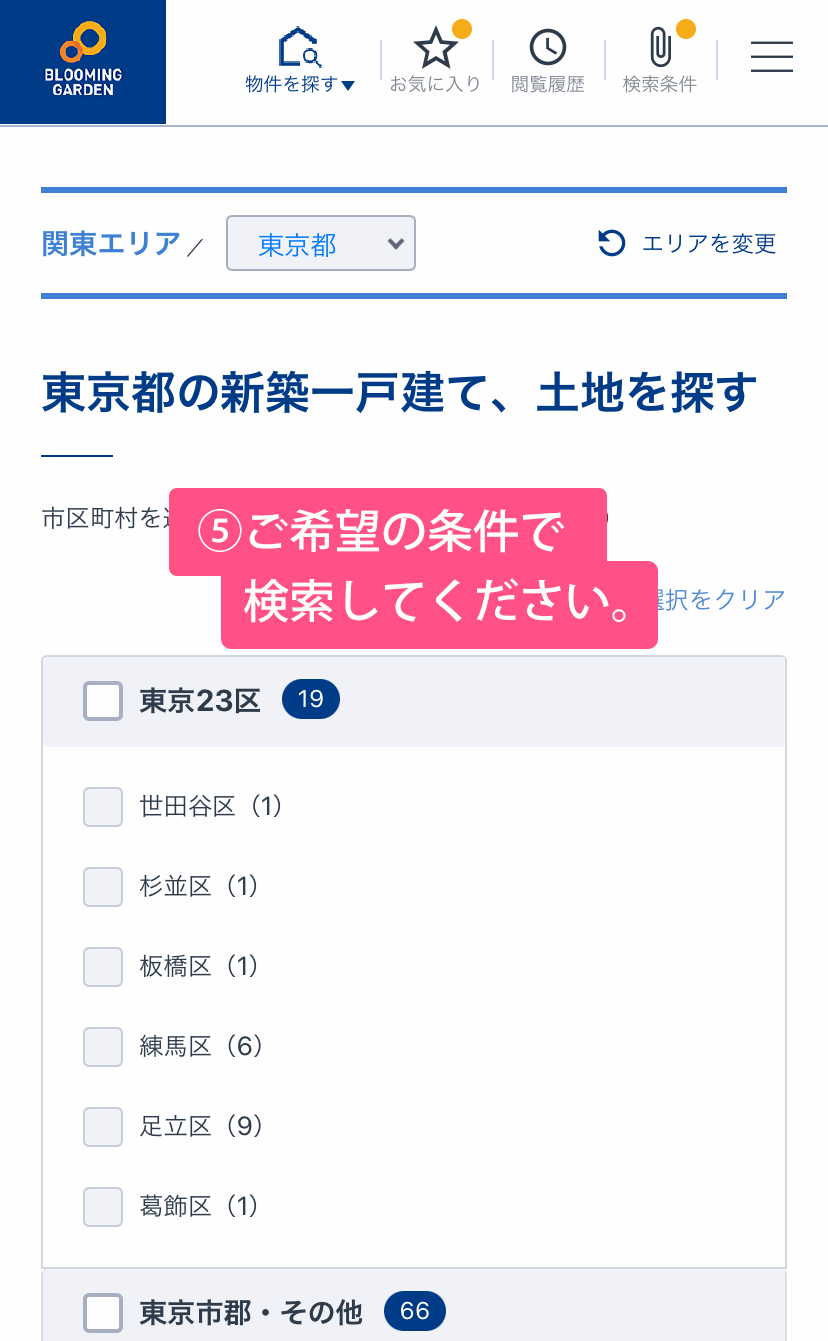This screenshot has width=828, height=1341.
Task: Check the 東京23区 group checkbox
Action: 103,701
